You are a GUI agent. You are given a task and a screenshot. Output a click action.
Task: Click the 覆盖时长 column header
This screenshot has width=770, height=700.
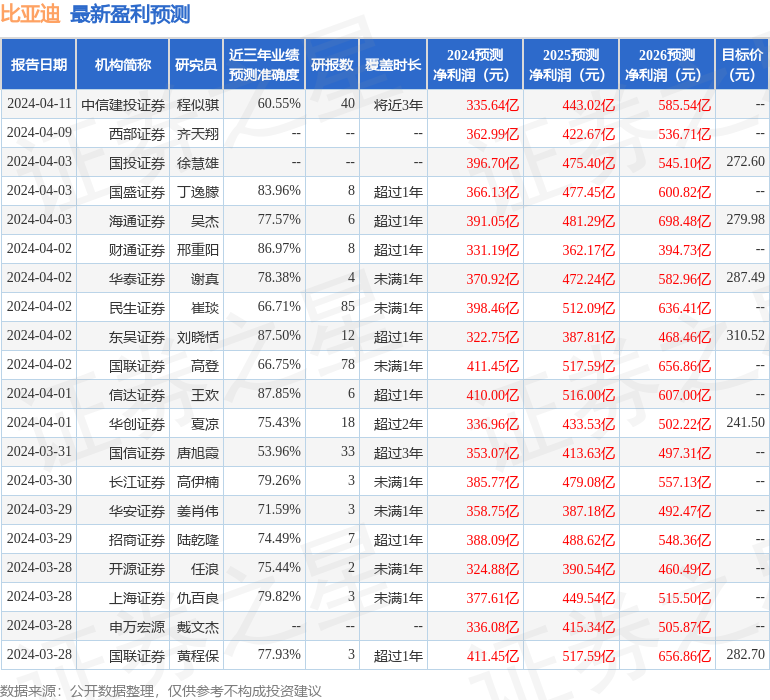[x=393, y=64]
